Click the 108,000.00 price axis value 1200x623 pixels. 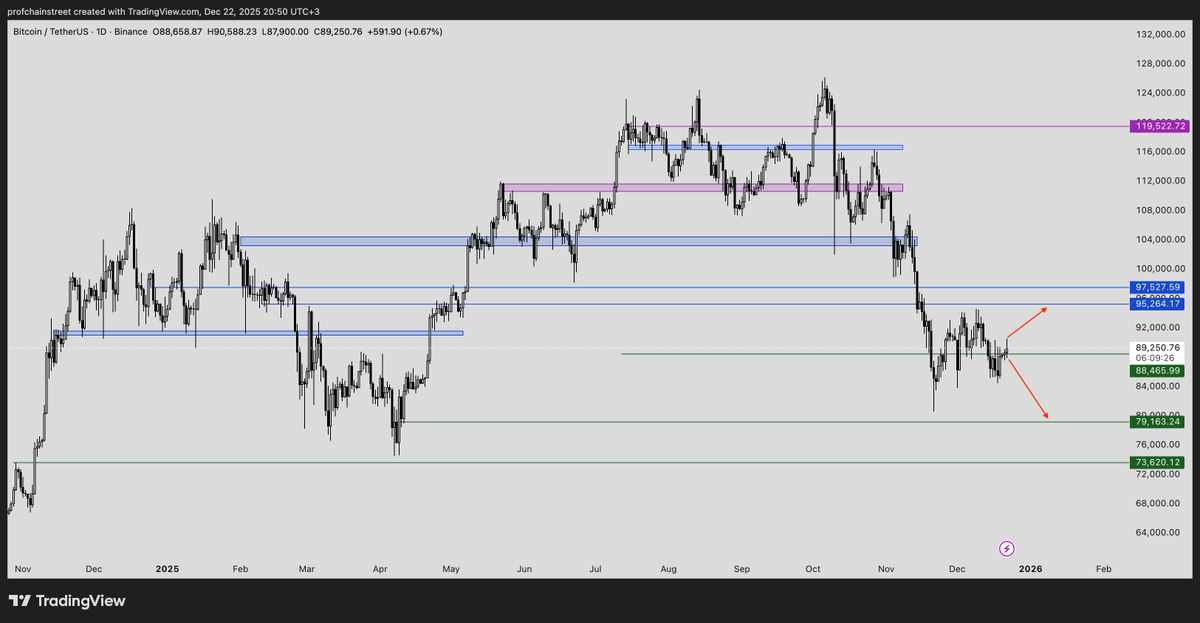(1160, 210)
